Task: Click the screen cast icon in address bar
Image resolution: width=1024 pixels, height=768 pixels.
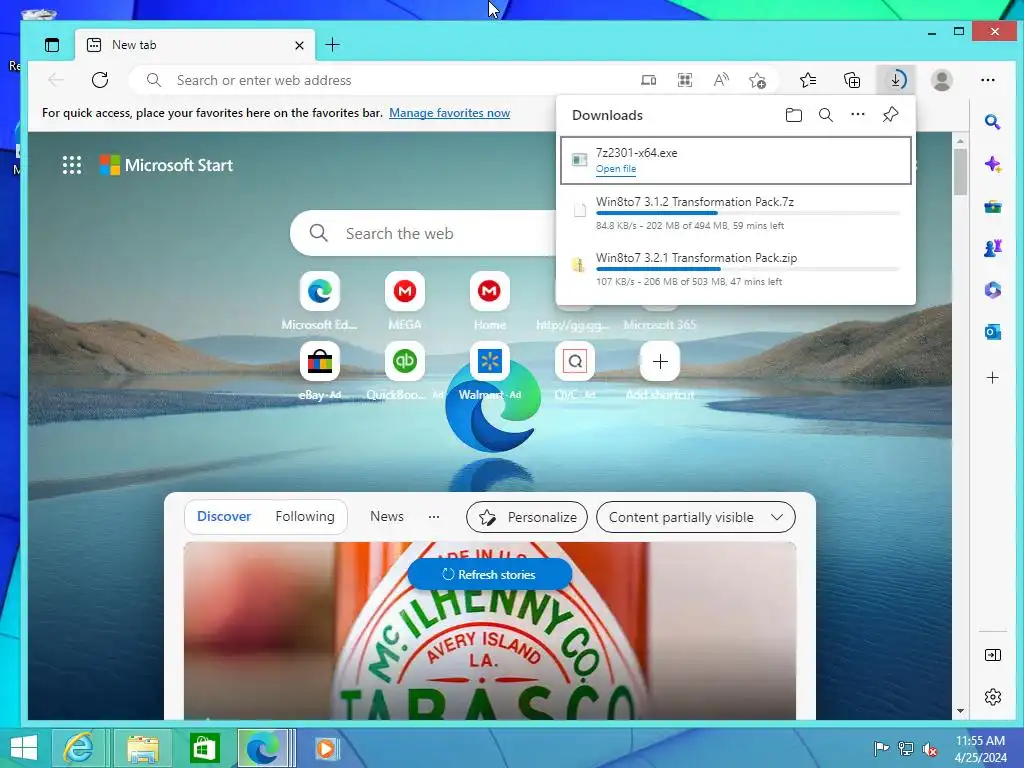Action: (648, 80)
